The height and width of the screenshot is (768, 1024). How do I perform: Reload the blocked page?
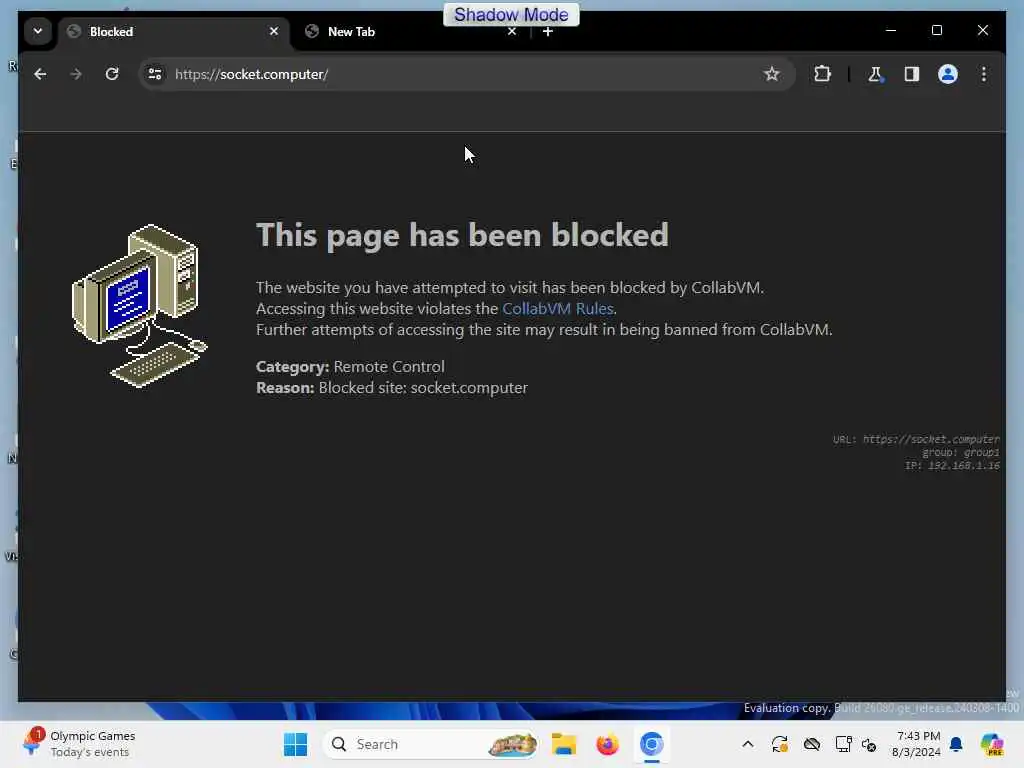112,74
